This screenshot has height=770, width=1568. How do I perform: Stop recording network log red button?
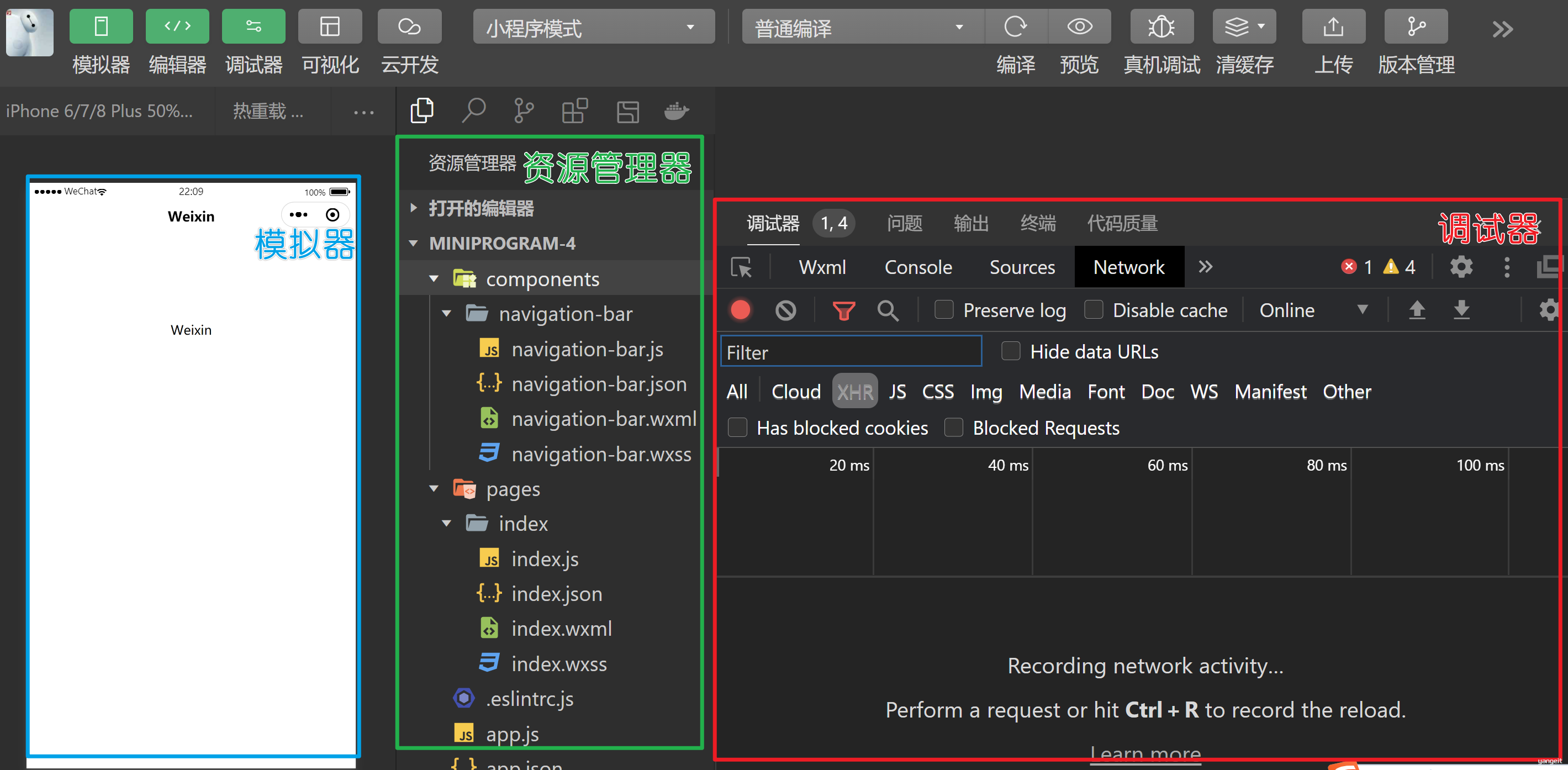pyautogui.click(x=740, y=310)
